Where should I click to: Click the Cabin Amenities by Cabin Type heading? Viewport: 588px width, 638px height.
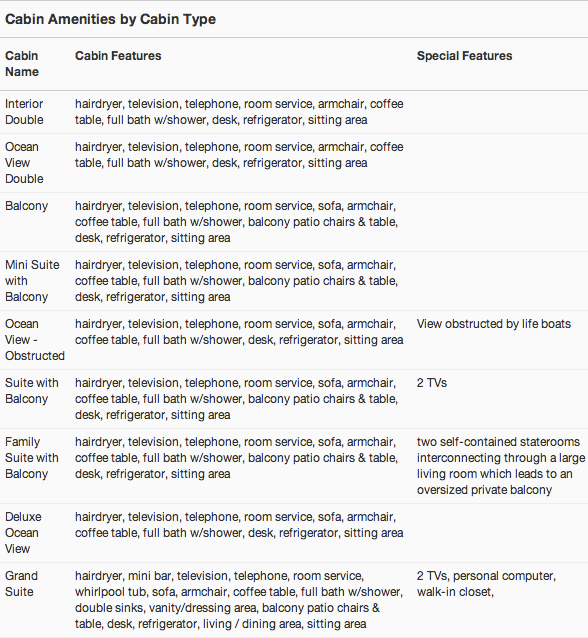point(110,19)
